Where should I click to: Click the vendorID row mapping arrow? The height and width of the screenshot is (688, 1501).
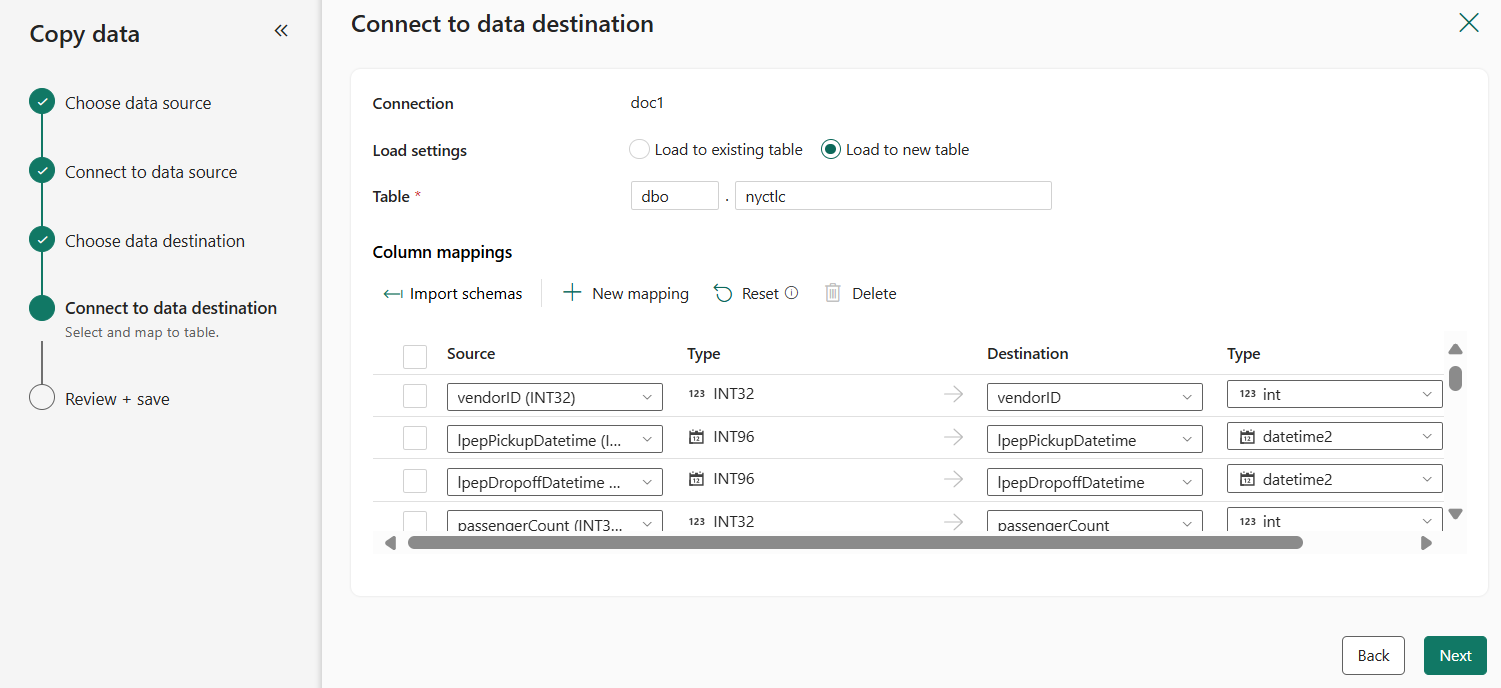tap(953, 395)
